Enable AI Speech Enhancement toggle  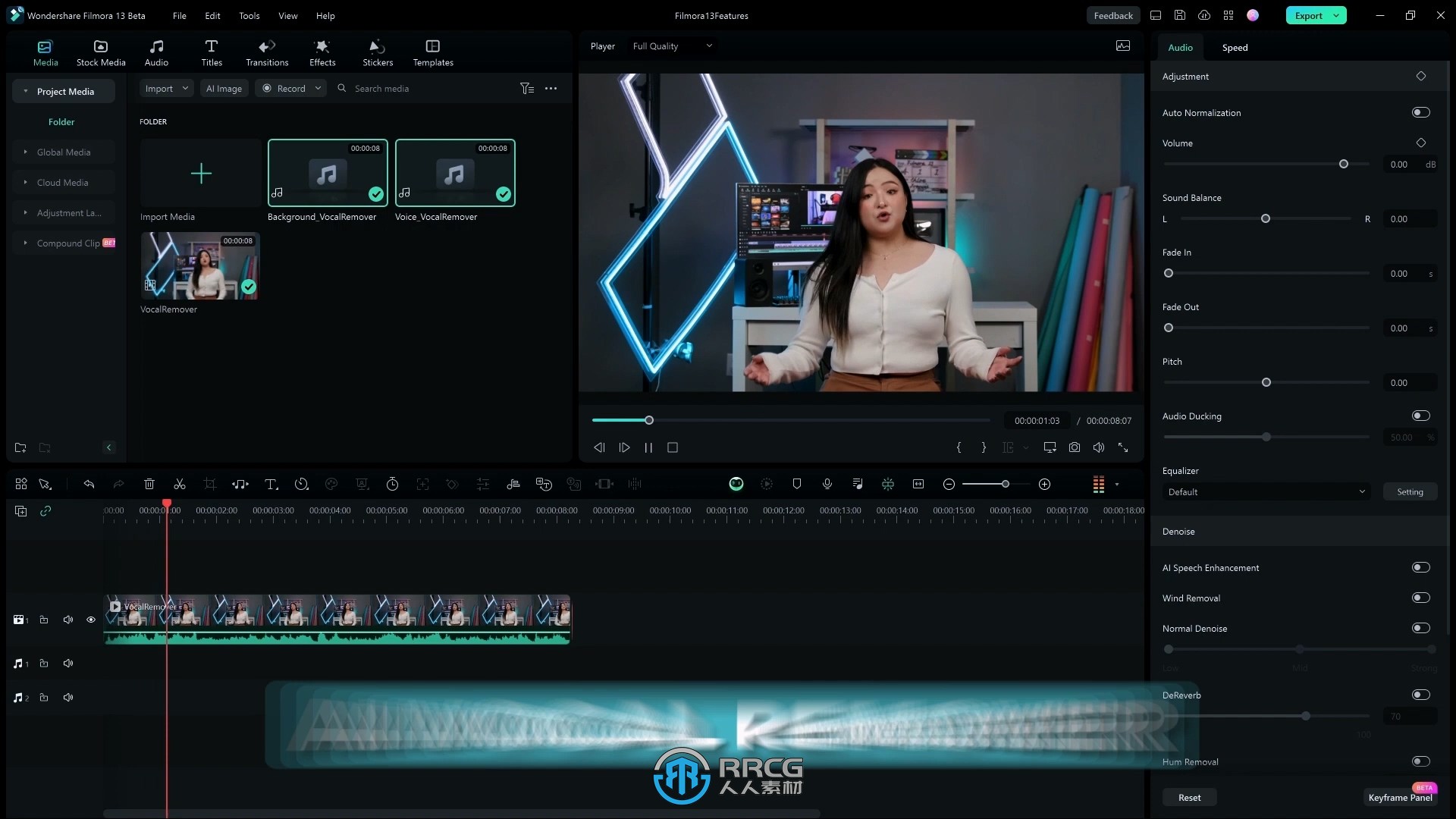[1421, 567]
